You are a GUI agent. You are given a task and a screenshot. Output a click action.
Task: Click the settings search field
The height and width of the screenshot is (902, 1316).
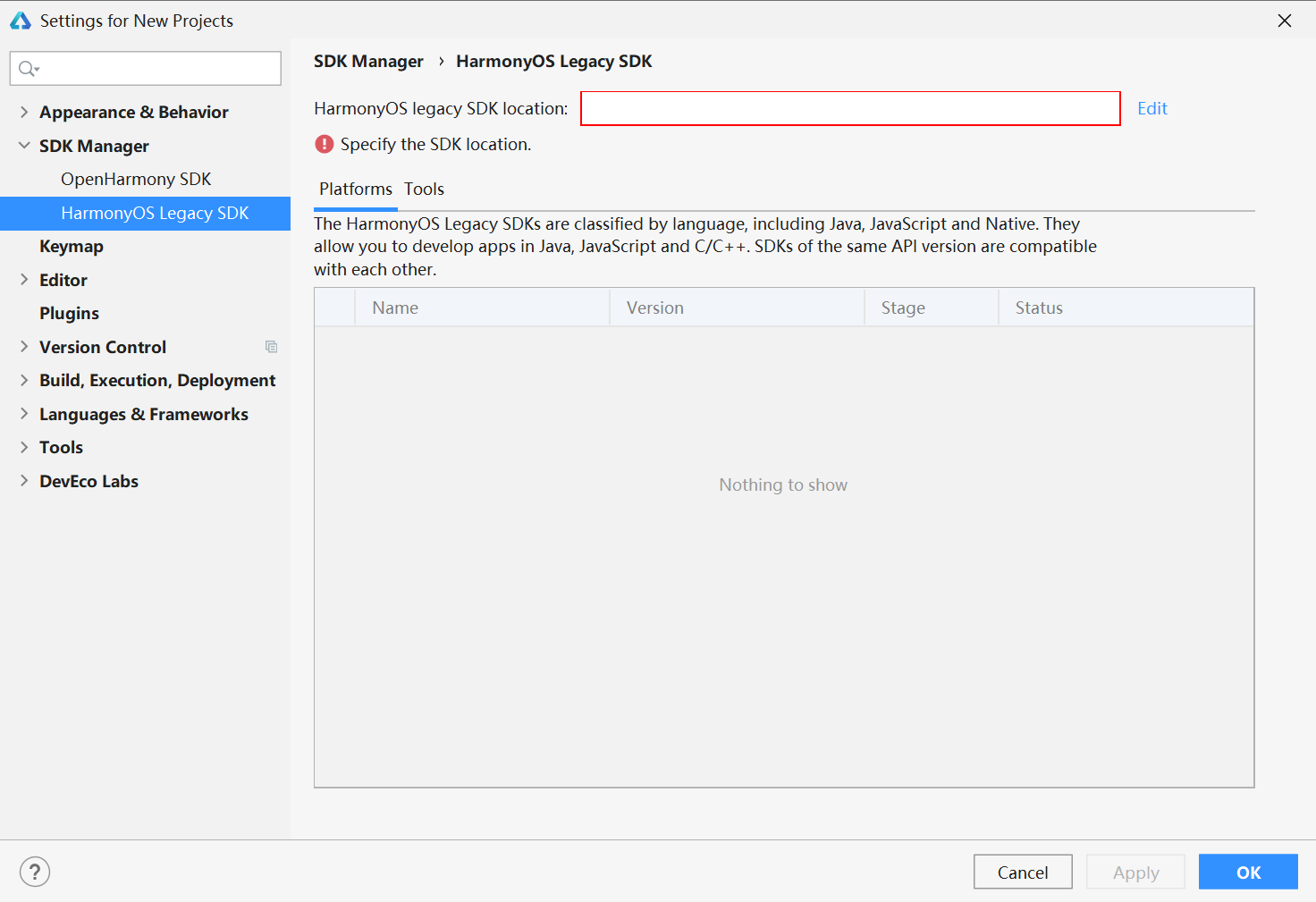pyautogui.click(x=146, y=69)
